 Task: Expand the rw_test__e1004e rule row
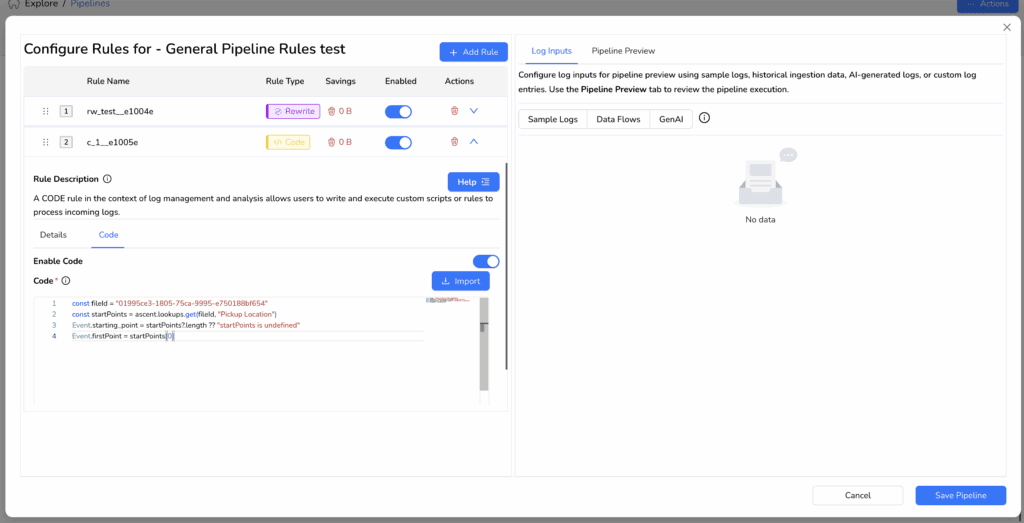pyautogui.click(x=474, y=111)
